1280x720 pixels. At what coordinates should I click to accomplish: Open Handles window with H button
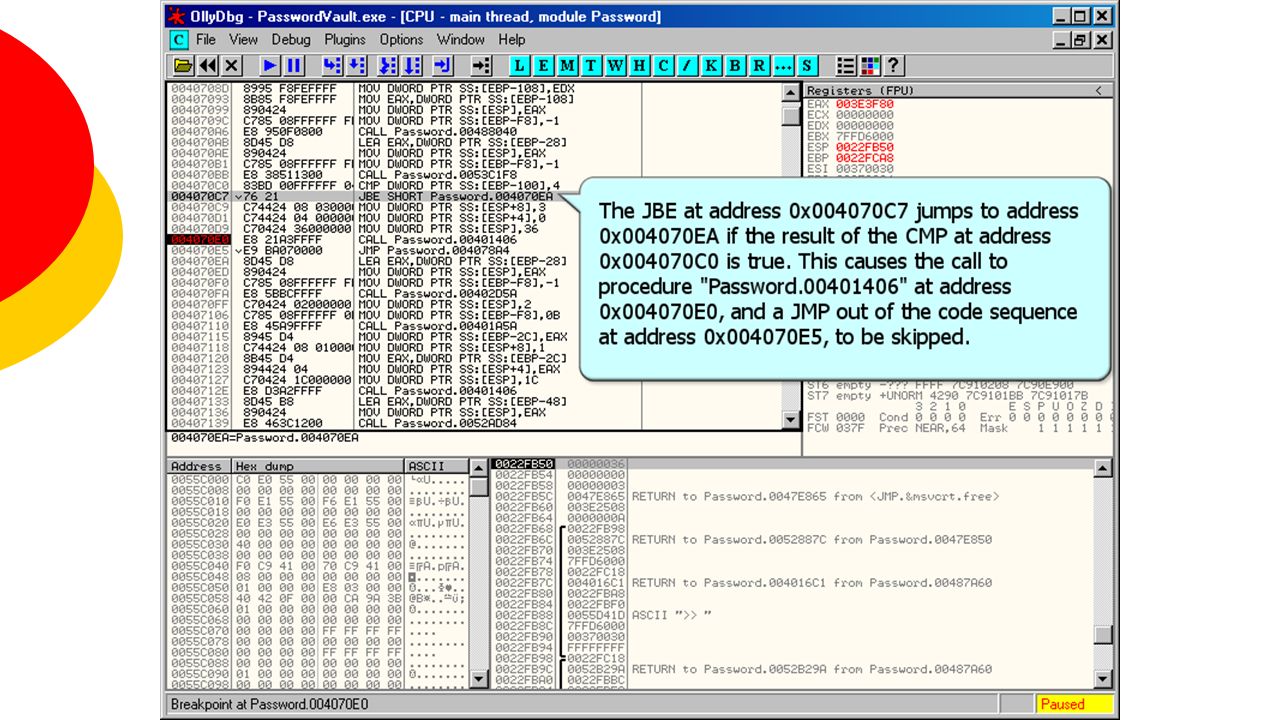pyautogui.click(x=639, y=66)
